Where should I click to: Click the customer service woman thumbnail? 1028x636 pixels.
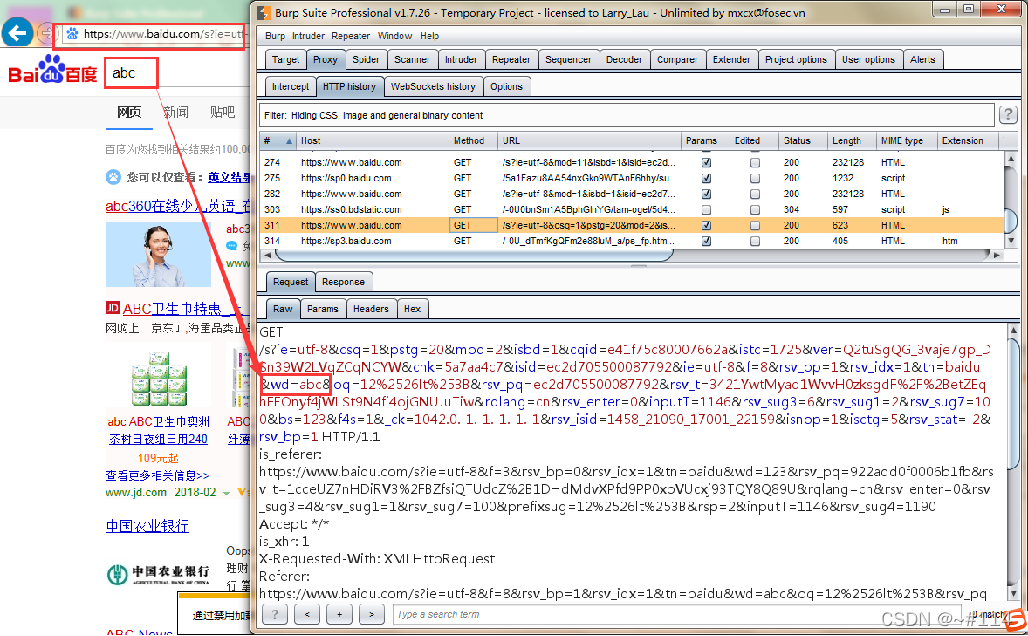[x=158, y=254]
